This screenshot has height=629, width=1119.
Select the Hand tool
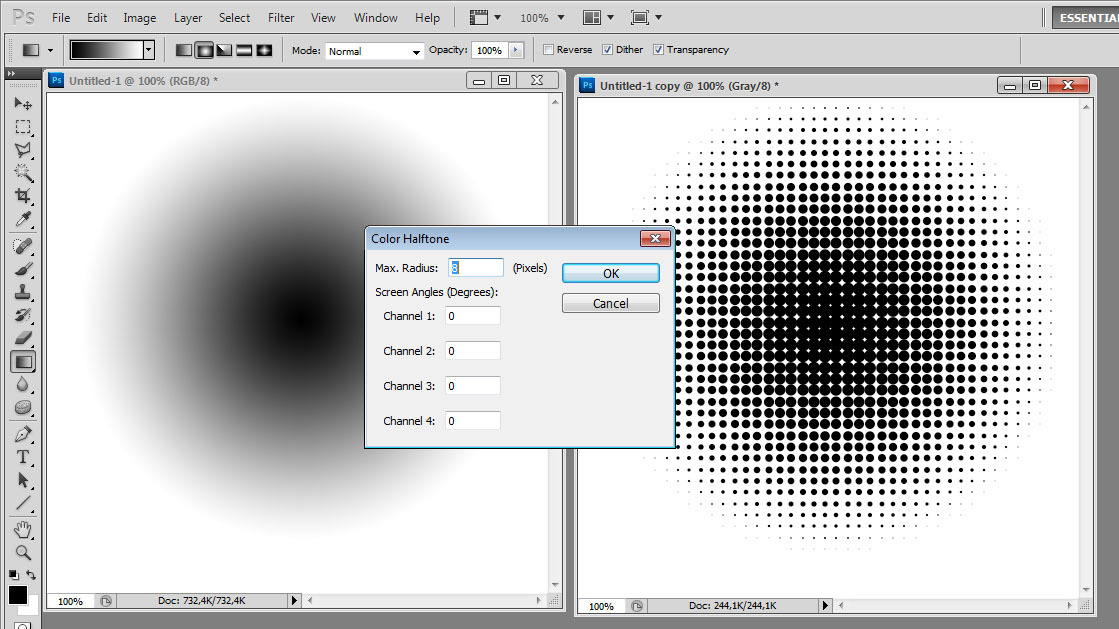[23, 530]
